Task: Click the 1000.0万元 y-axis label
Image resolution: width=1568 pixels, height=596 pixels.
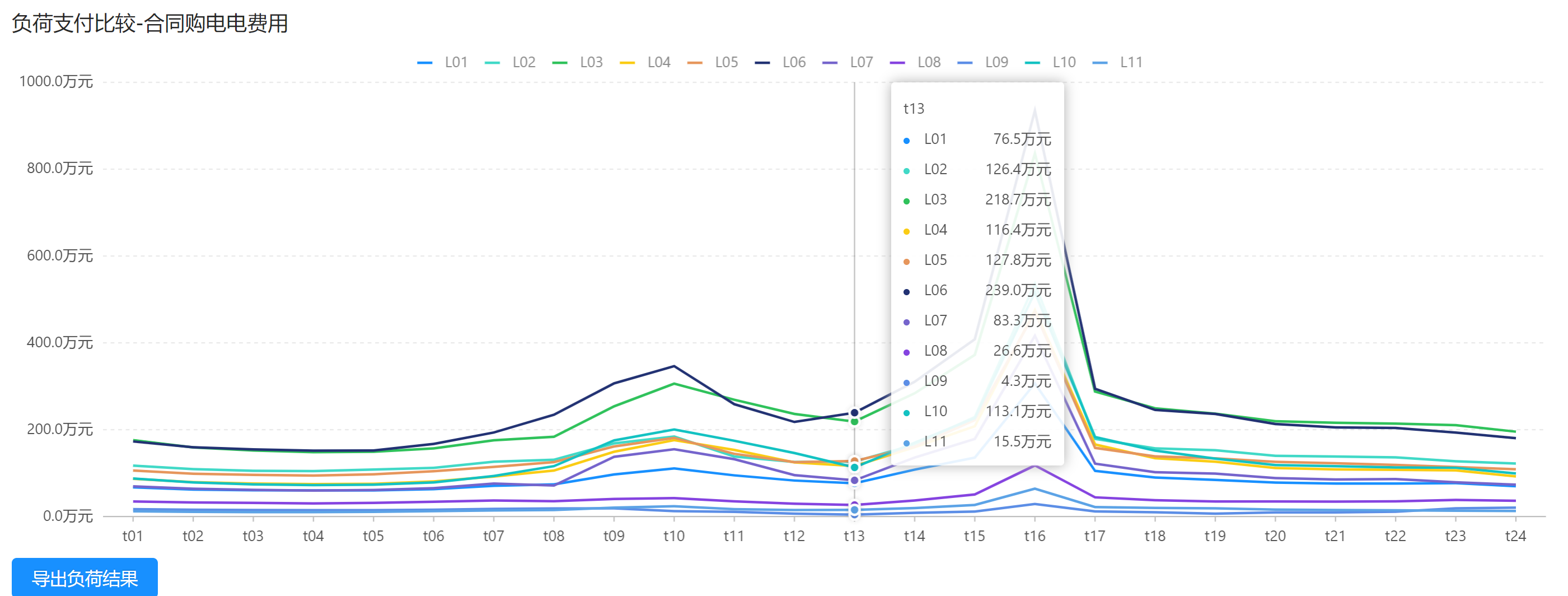Action: tap(56, 82)
